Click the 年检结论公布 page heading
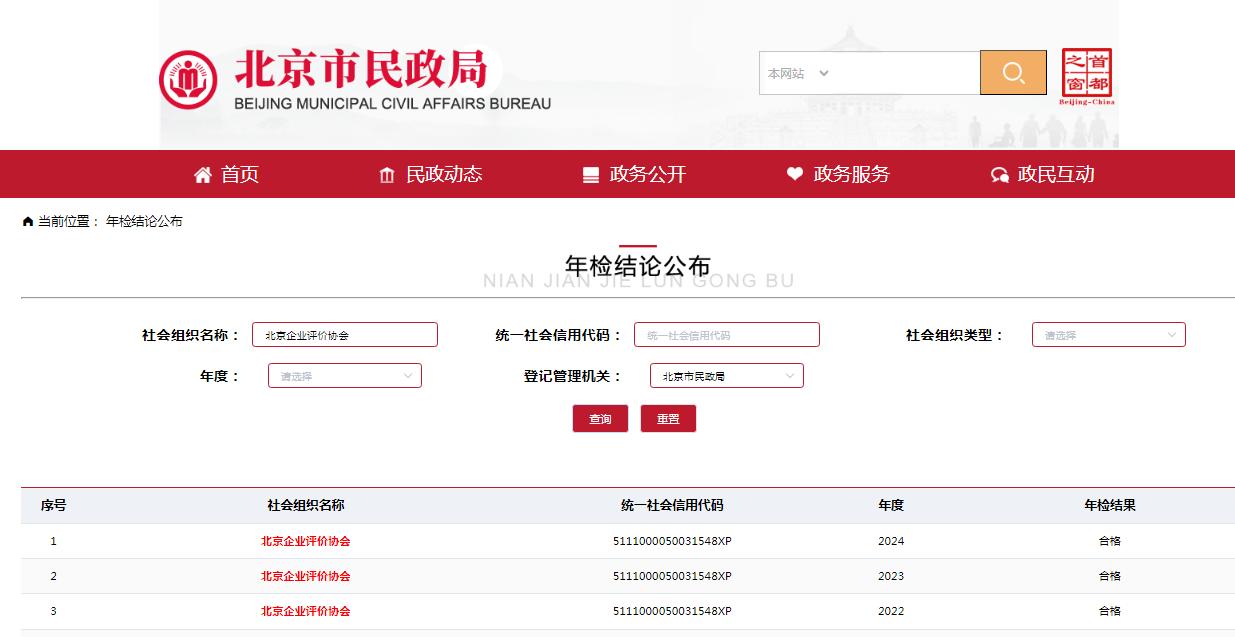The width and height of the screenshot is (1235, 637). point(638,265)
